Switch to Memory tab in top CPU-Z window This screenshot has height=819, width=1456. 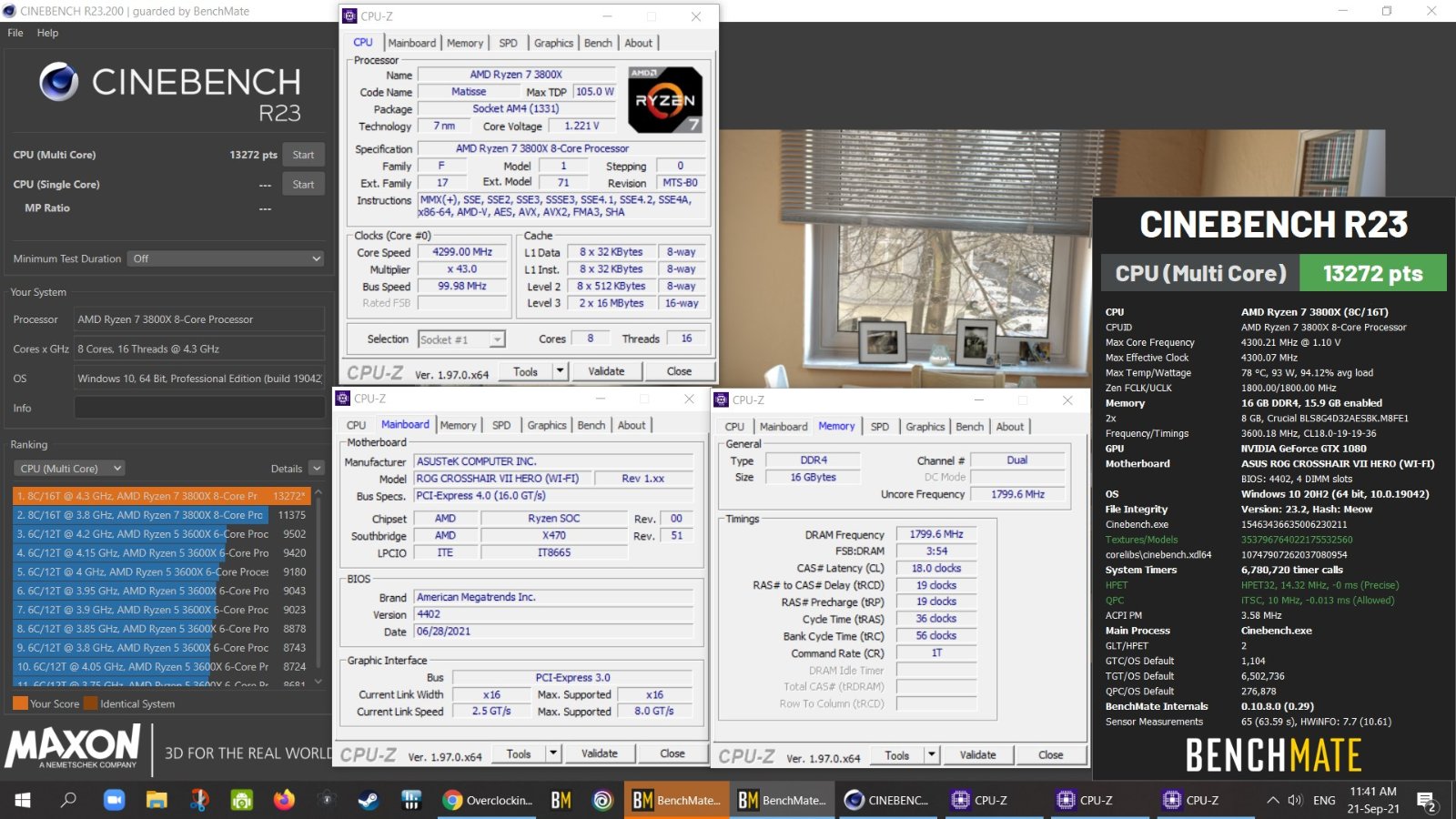coord(465,43)
